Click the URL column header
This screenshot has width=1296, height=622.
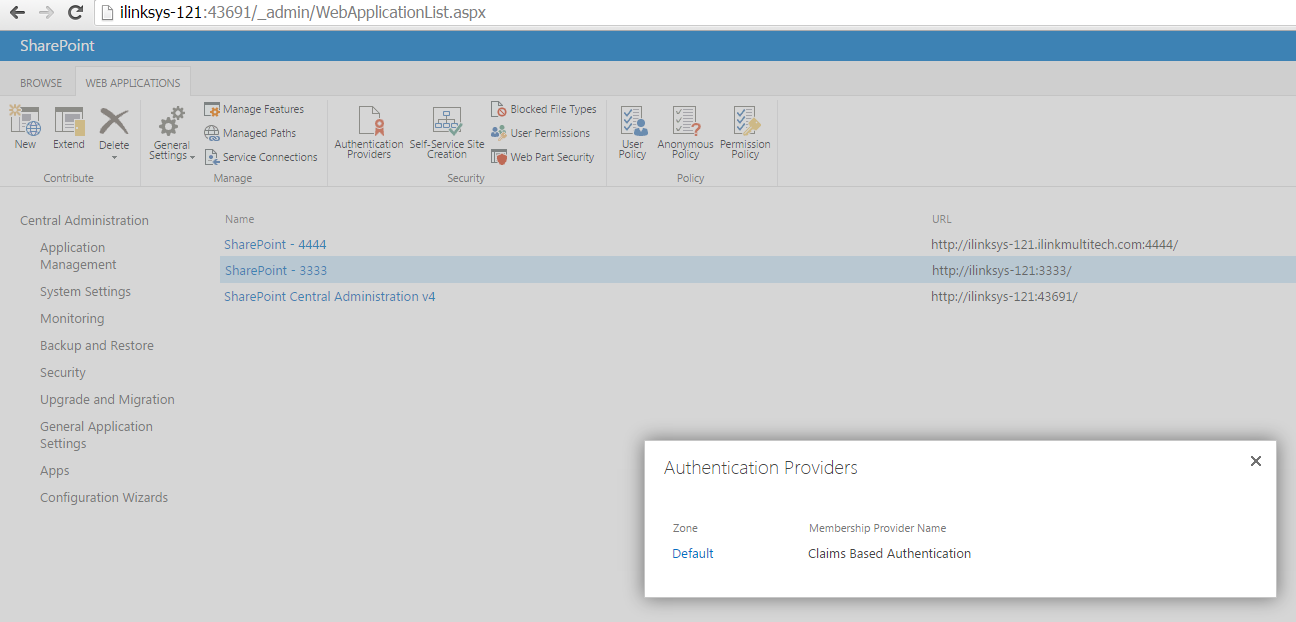[942, 219]
